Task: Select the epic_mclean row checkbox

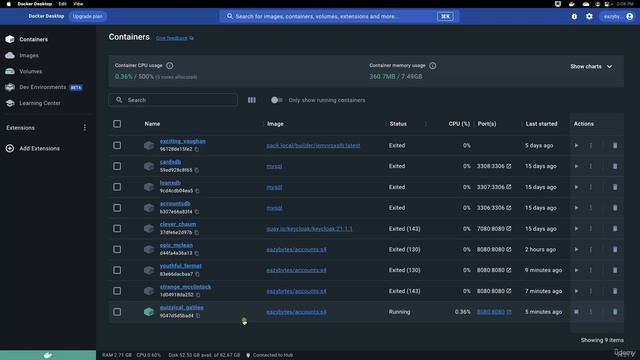Action: [x=117, y=249]
